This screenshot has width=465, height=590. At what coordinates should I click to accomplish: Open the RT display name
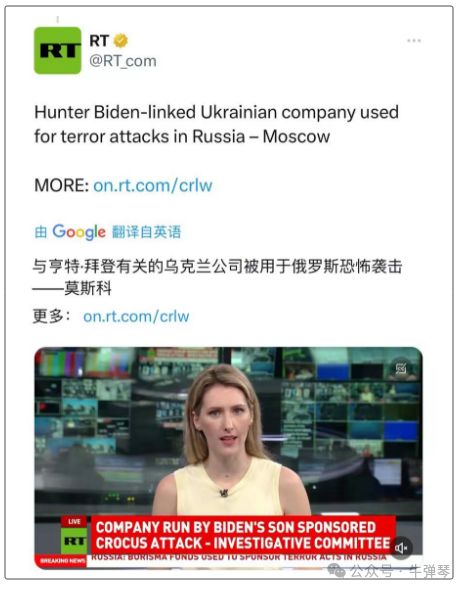click(99, 41)
